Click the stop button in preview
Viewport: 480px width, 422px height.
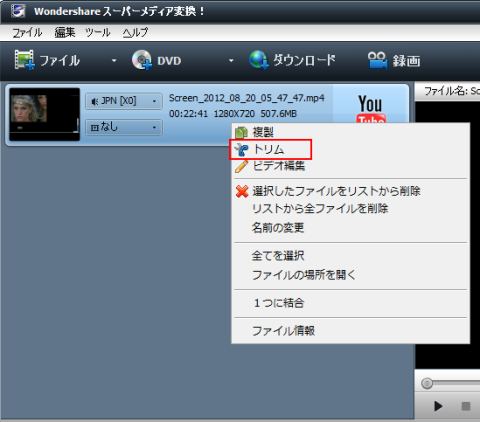tap(466, 406)
